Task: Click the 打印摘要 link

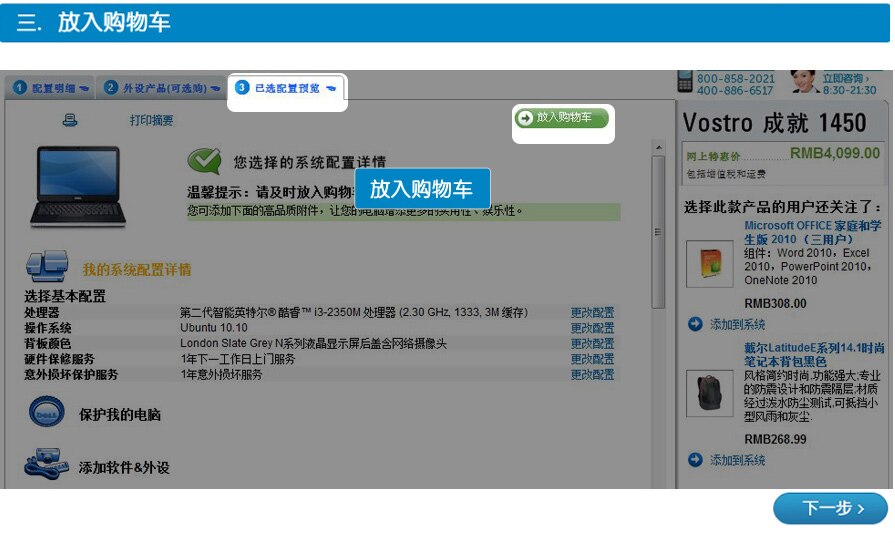Action: (x=151, y=120)
